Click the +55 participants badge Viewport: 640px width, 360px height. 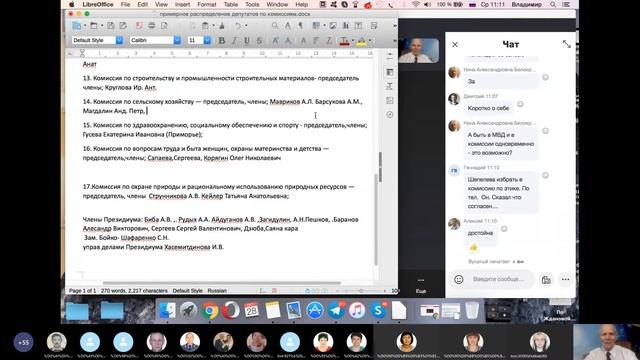(23, 342)
